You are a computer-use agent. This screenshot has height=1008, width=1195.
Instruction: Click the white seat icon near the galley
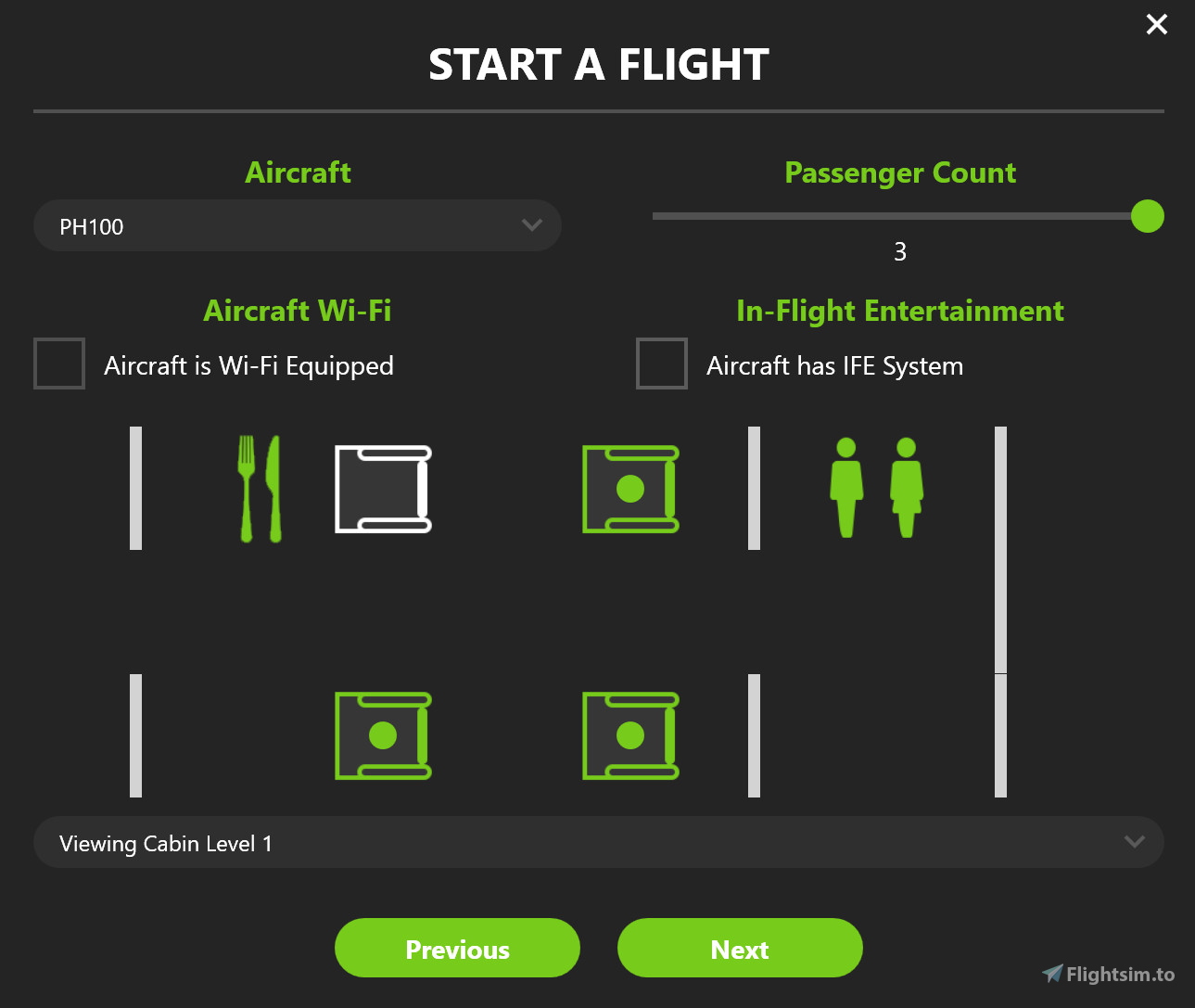382,489
